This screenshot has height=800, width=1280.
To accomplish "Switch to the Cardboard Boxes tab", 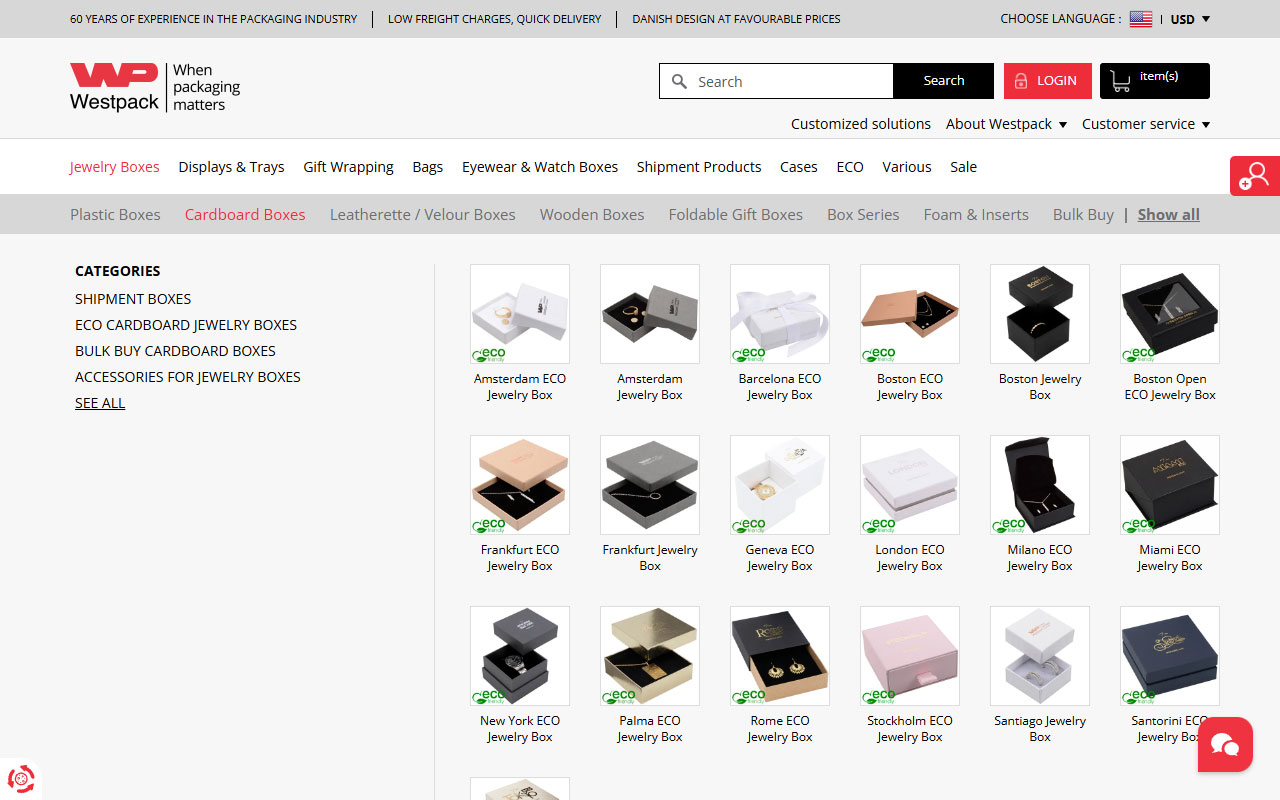I will click(244, 214).
